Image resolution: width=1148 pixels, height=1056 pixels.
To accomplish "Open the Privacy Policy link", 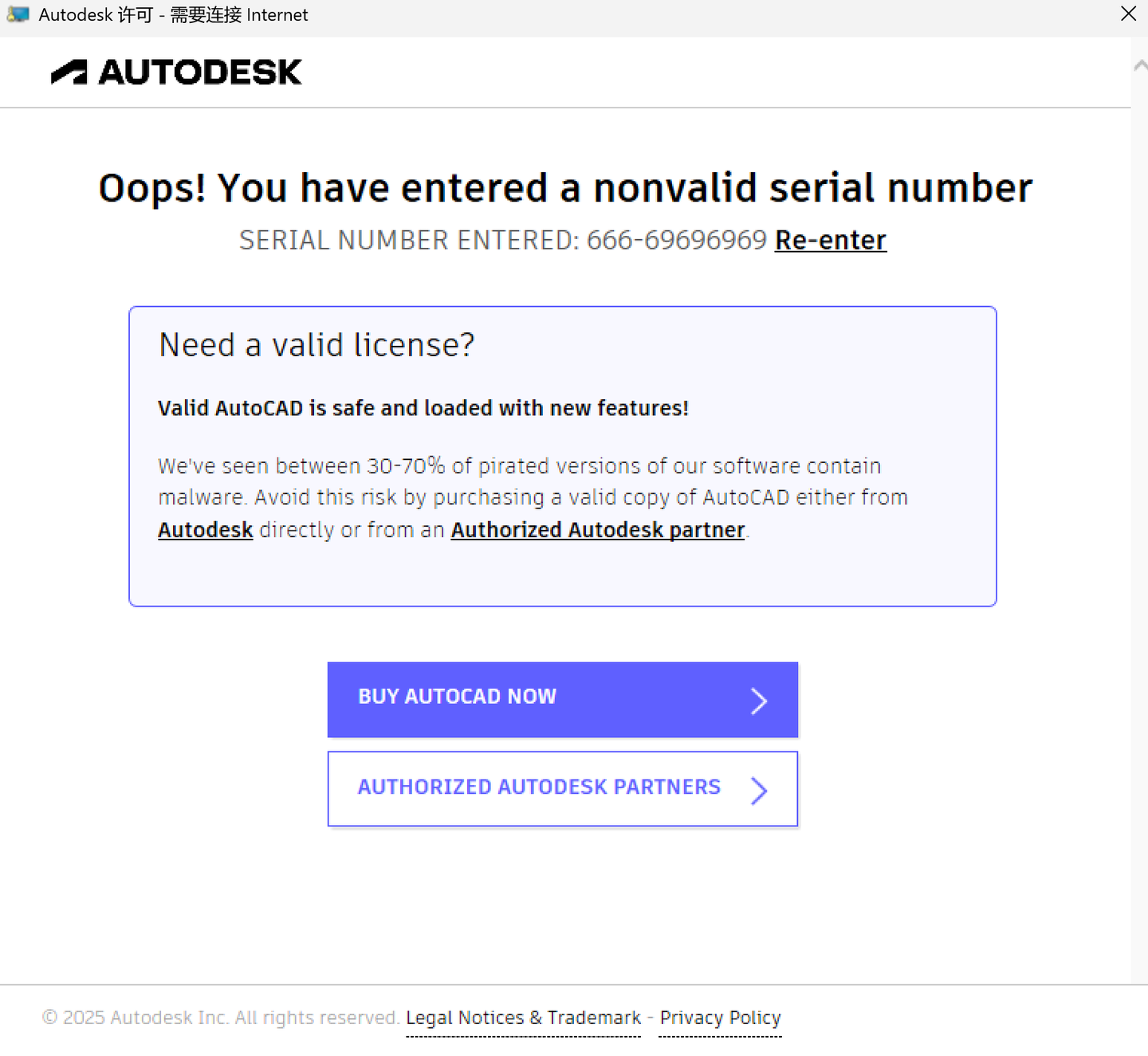I will [720, 1018].
